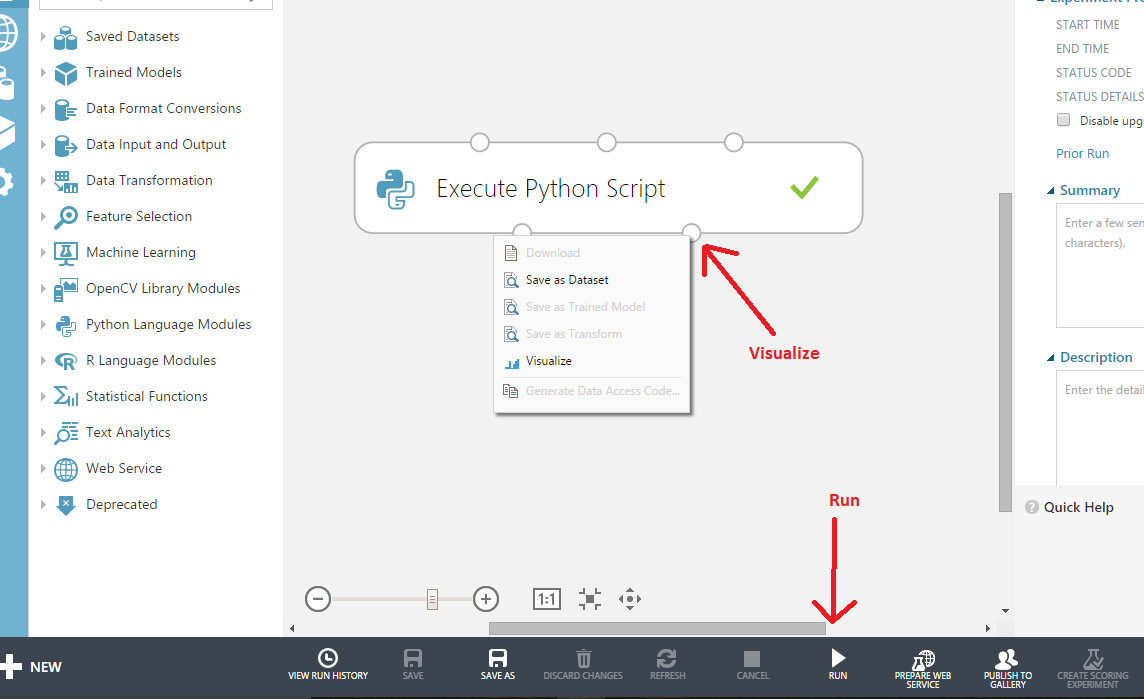Click the Text Analytics icon
1144x699 pixels.
pos(66,433)
